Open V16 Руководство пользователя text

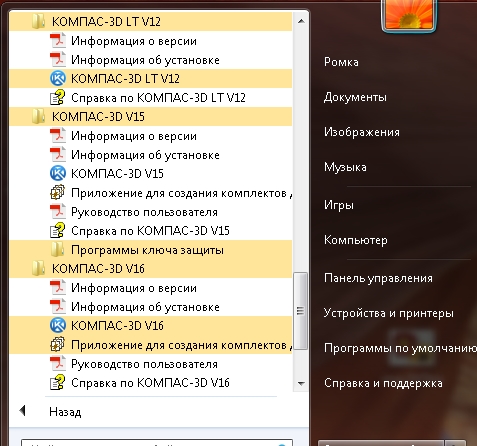click(144, 364)
